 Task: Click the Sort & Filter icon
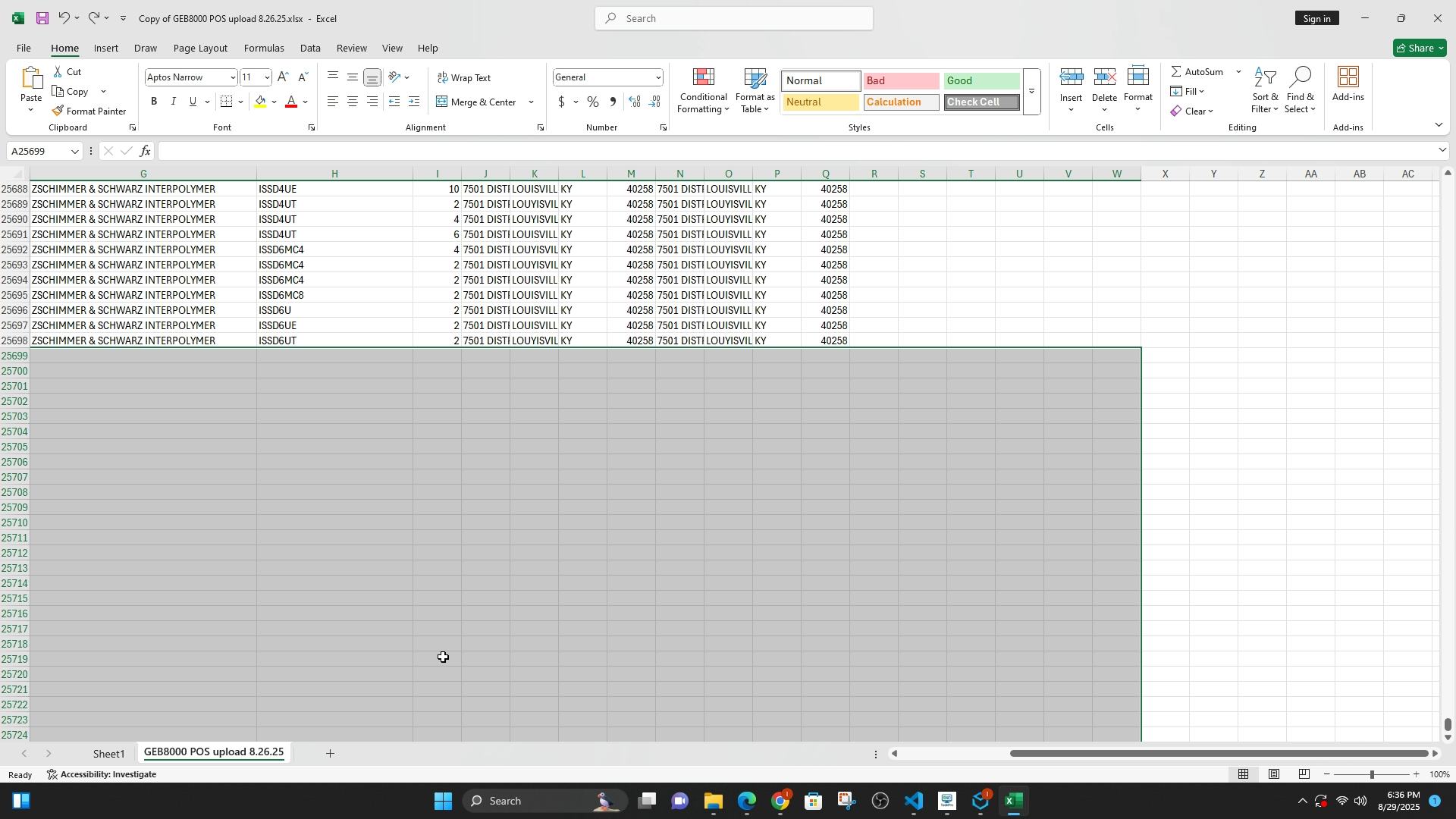click(1264, 78)
